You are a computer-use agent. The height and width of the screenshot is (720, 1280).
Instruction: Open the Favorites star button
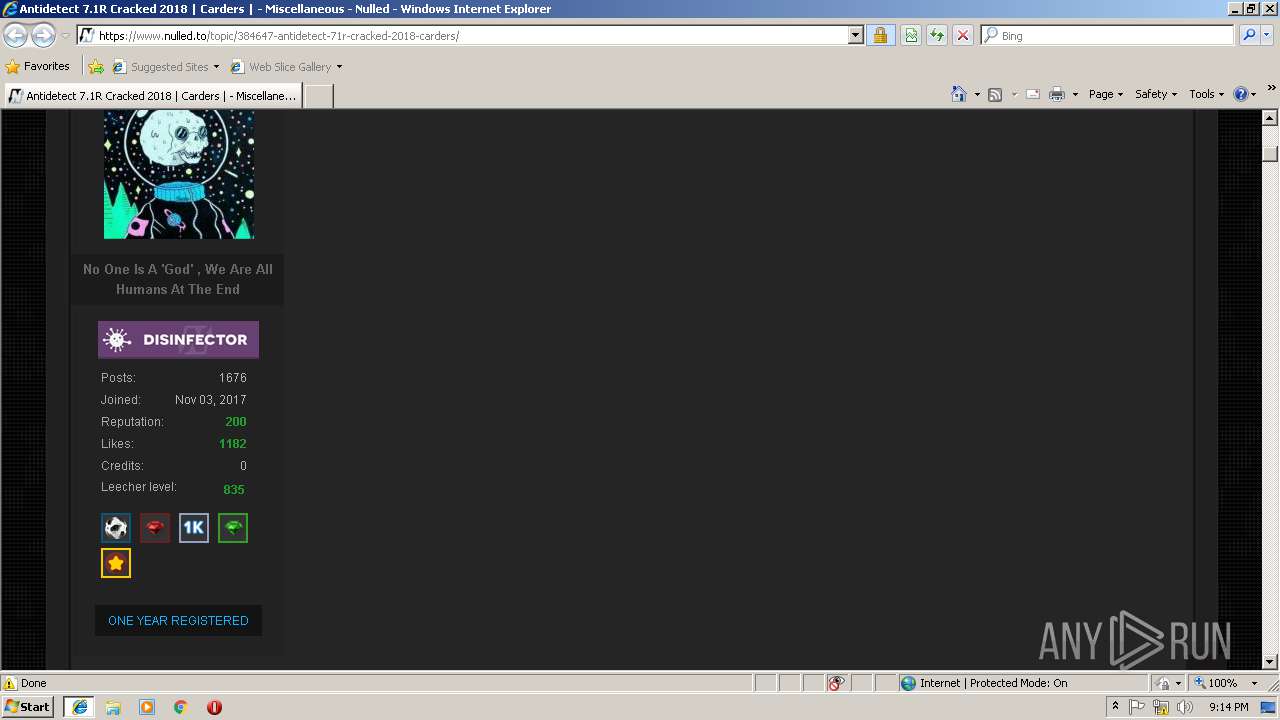coord(38,66)
